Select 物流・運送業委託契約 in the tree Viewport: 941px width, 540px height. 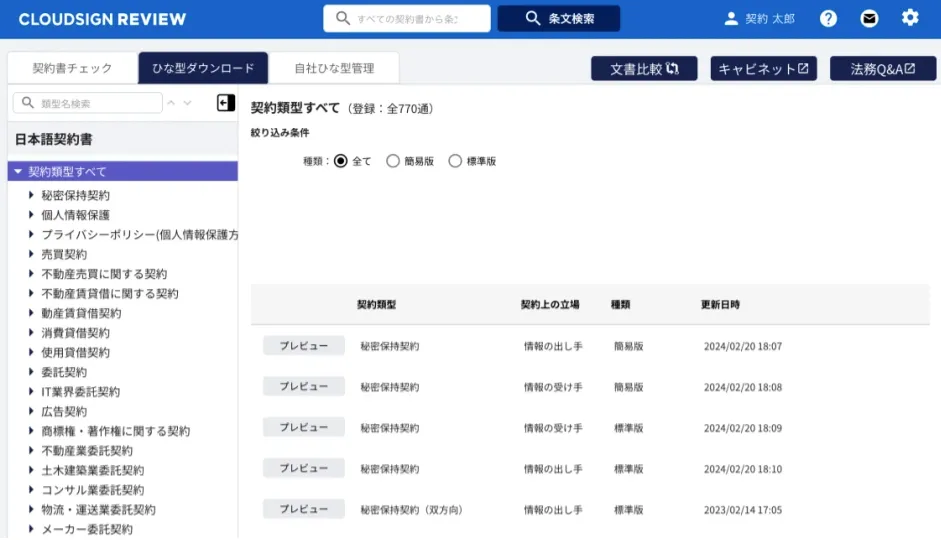(98, 509)
